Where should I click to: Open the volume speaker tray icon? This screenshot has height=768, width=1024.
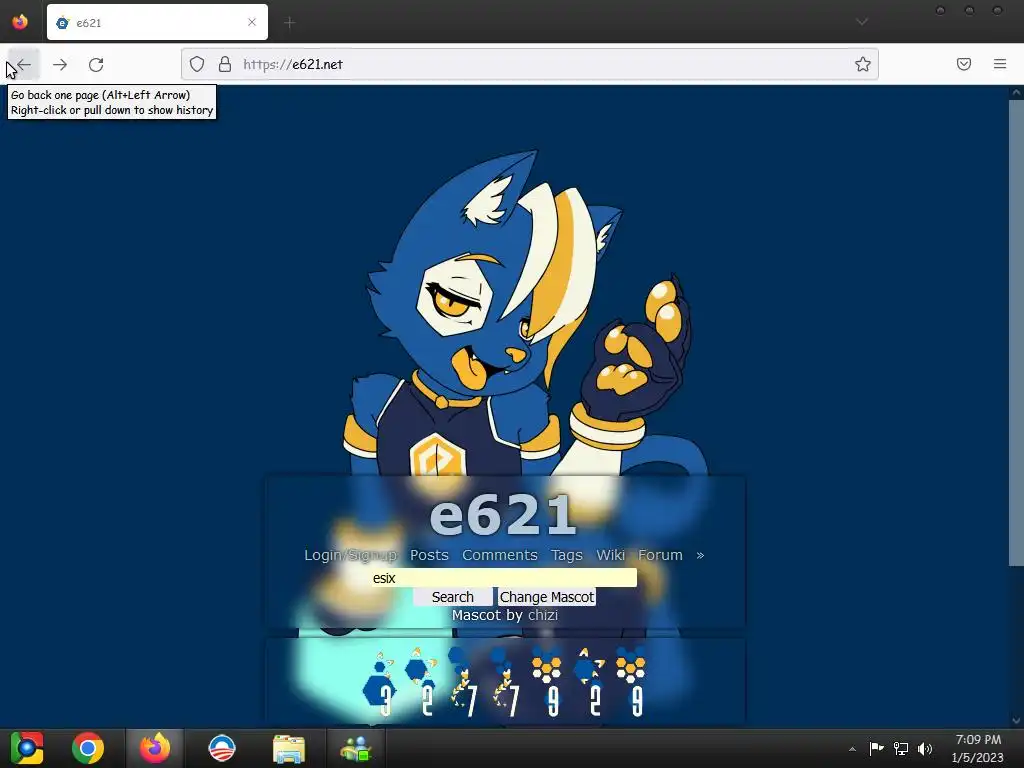coord(925,748)
